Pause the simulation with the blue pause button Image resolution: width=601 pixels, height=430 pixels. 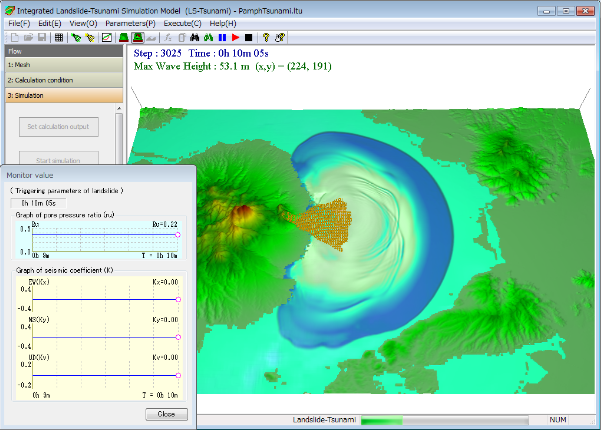tap(222, 37)
